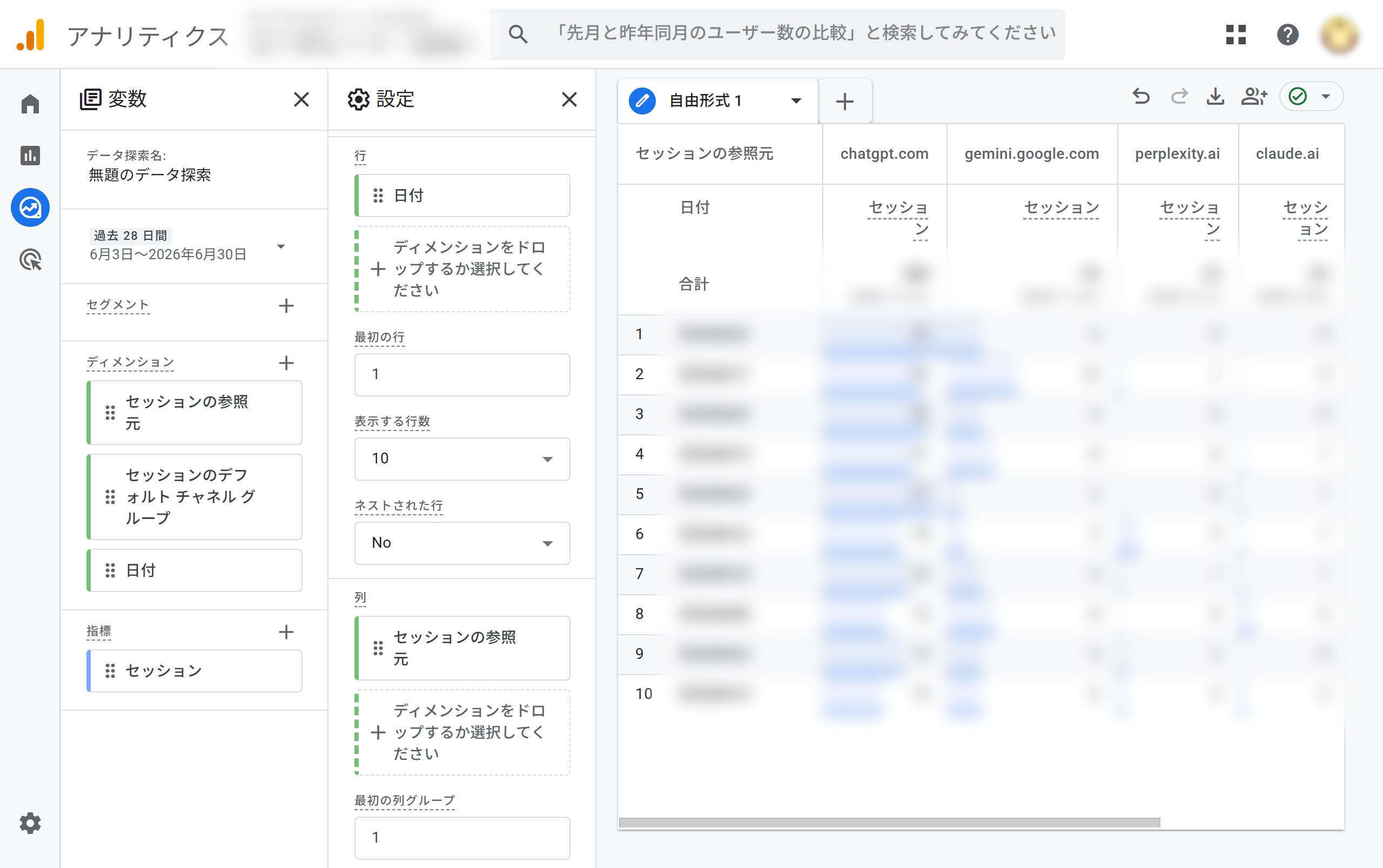This screenshot has width=1383, height=868.
Task: Click the 日付 row header in table
Action: click(695, 208)
